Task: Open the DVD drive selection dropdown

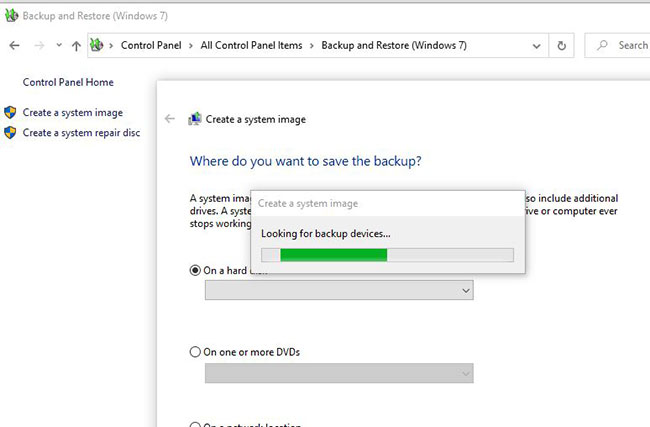Action: point(339,373)
